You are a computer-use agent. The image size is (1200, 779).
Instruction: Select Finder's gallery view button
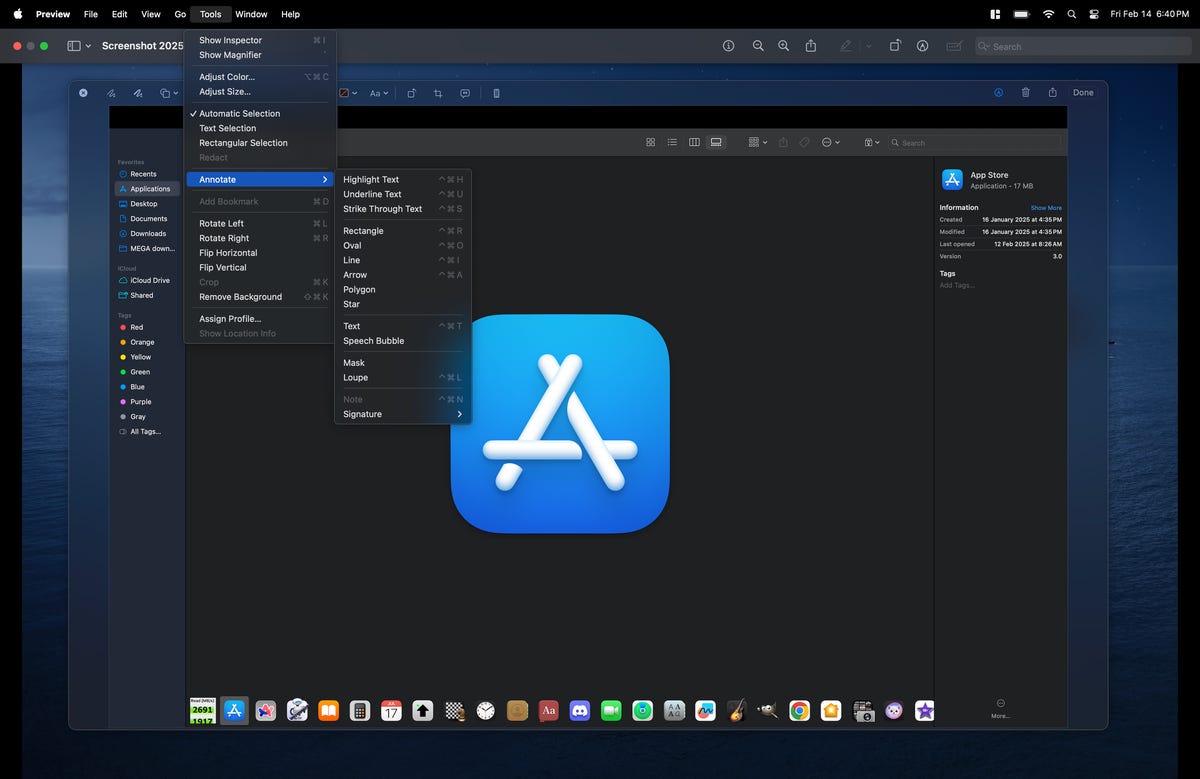pyautogui.click(x=716, y=142)
